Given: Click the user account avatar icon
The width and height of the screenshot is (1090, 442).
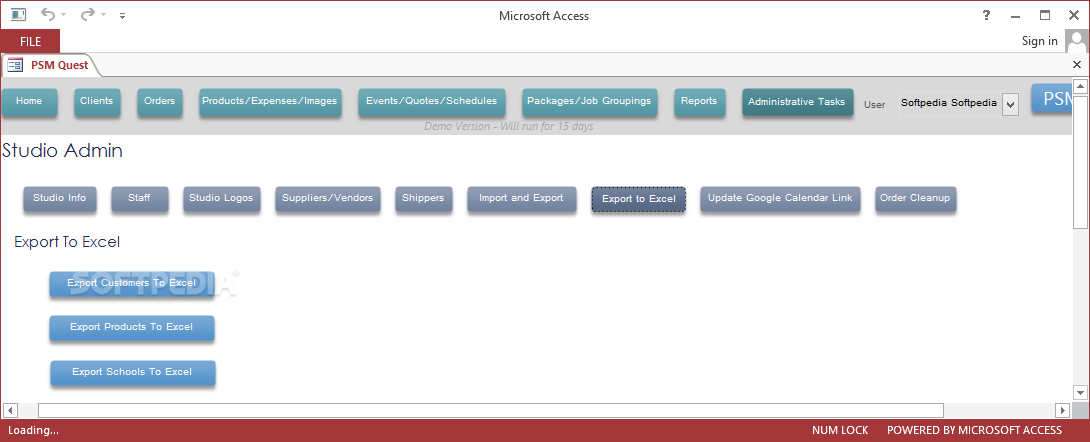Looking at the screenshot, I should click(1075, 41).
